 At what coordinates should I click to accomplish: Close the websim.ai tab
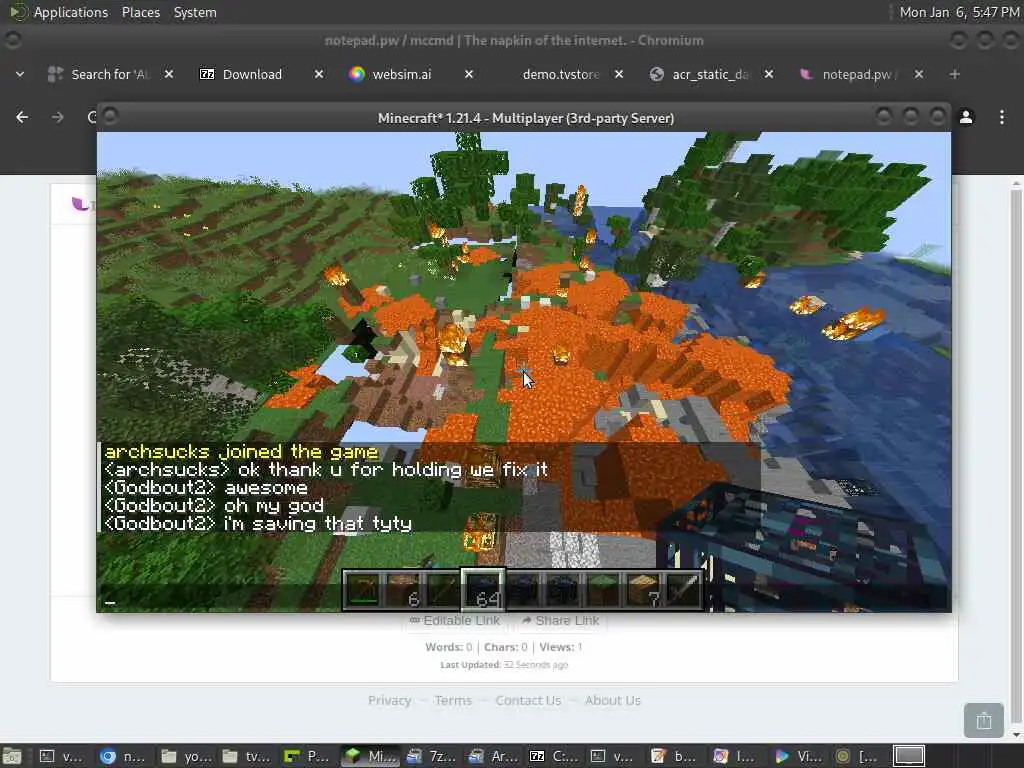point(468,74)
